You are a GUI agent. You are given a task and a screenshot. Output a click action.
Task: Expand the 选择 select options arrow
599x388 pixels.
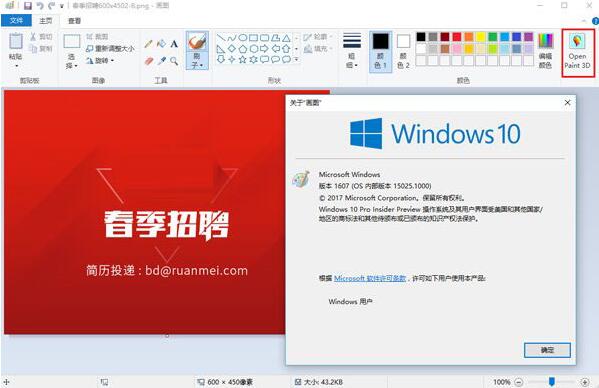76,66
